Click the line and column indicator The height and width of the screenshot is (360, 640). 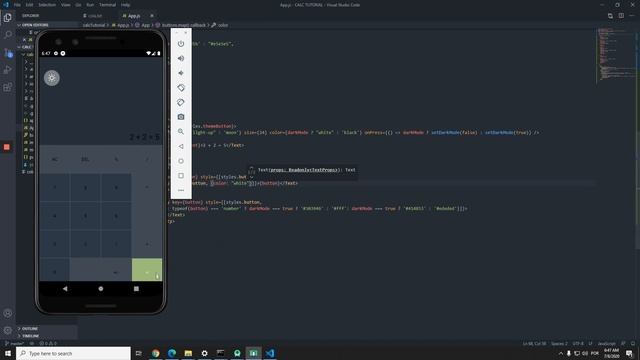click(534, 344)
